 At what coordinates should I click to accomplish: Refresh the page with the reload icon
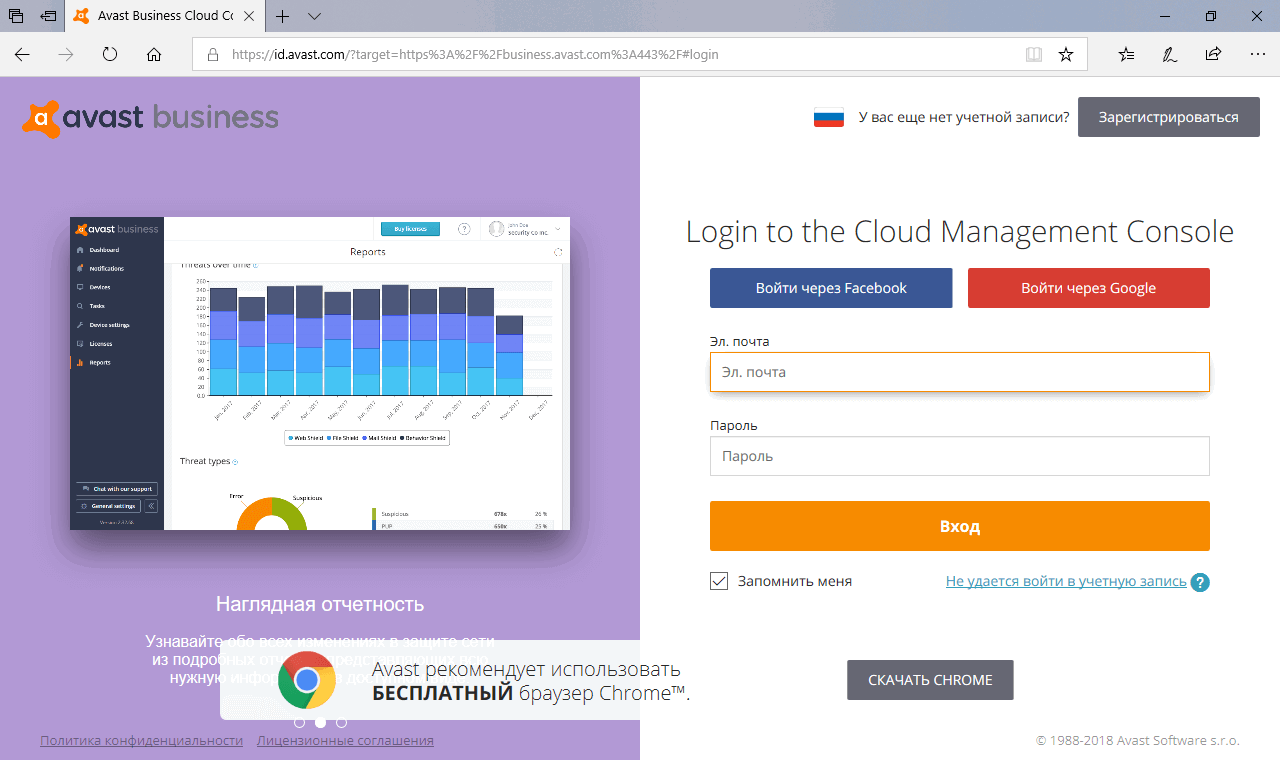[110, 55]
